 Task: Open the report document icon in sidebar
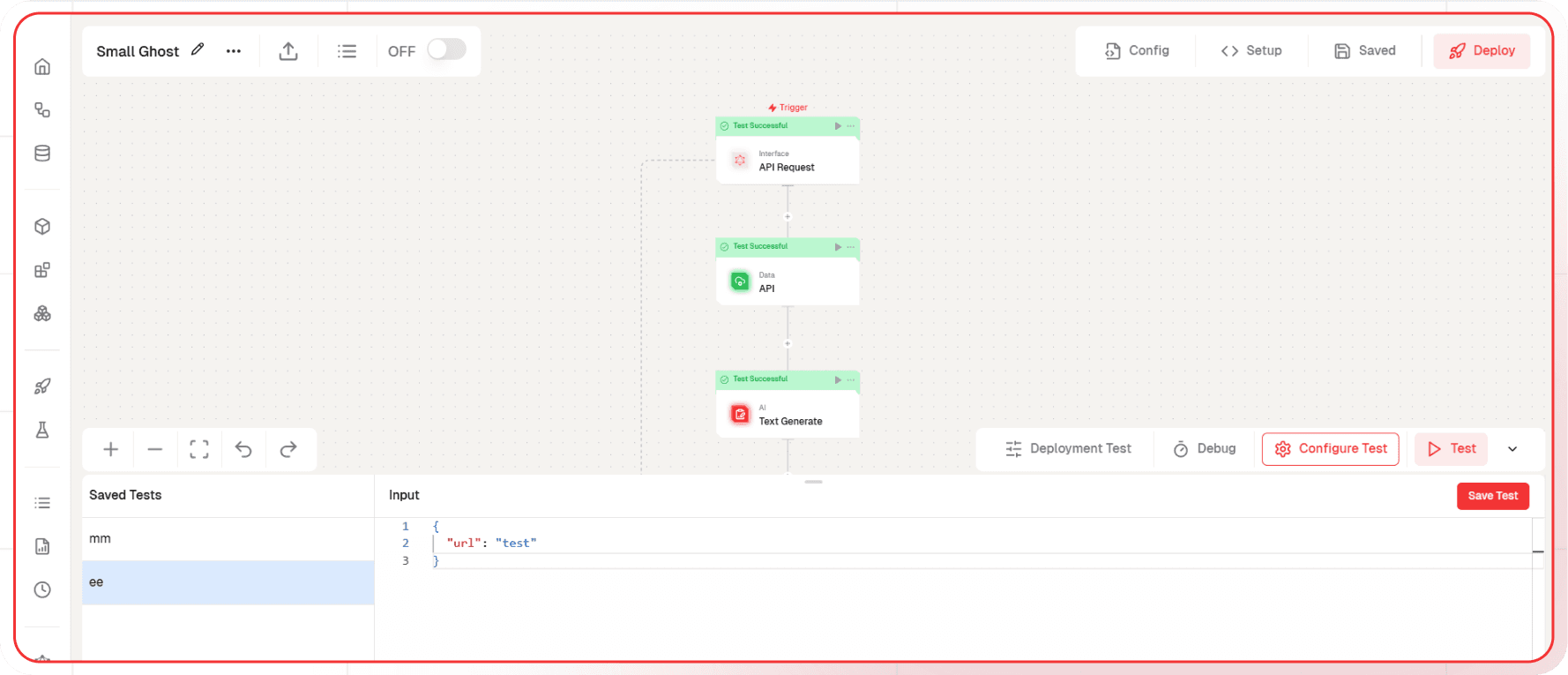42,546
